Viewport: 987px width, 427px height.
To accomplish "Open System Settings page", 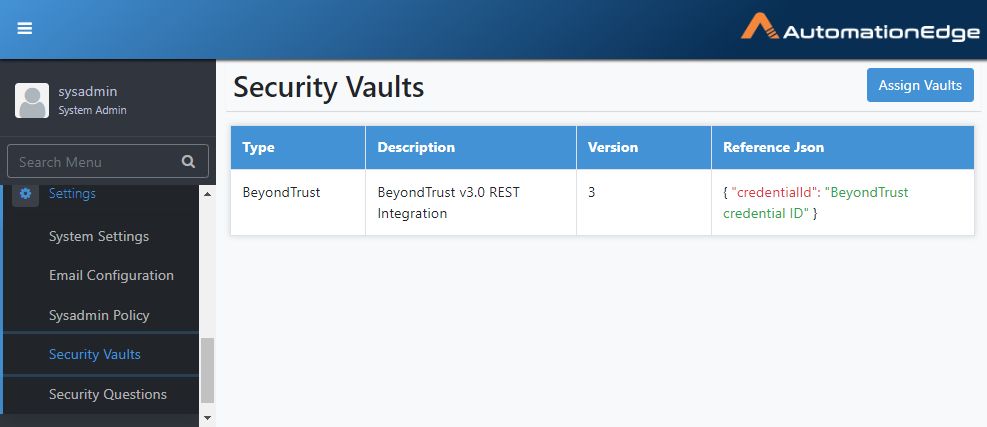I will coord(99,236).
